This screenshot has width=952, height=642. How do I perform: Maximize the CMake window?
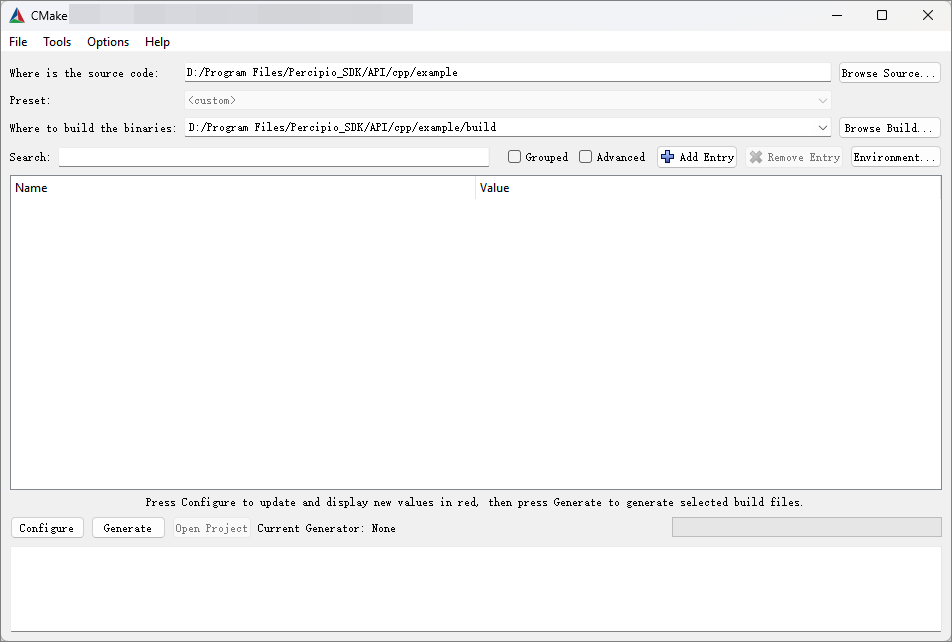(882, 15)
